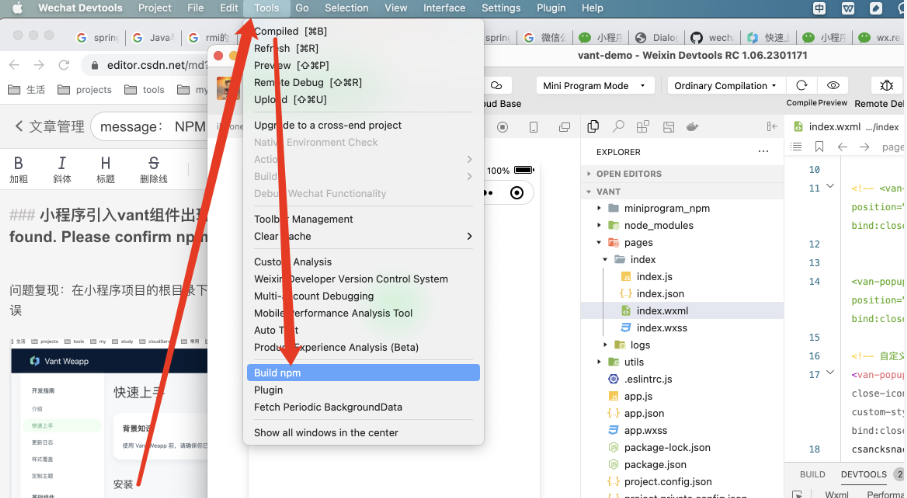Click the Preview eye icon
Image resolution: width=907 pixels, height=498 pixels.
pyautogui.click(x=833, y=86)
